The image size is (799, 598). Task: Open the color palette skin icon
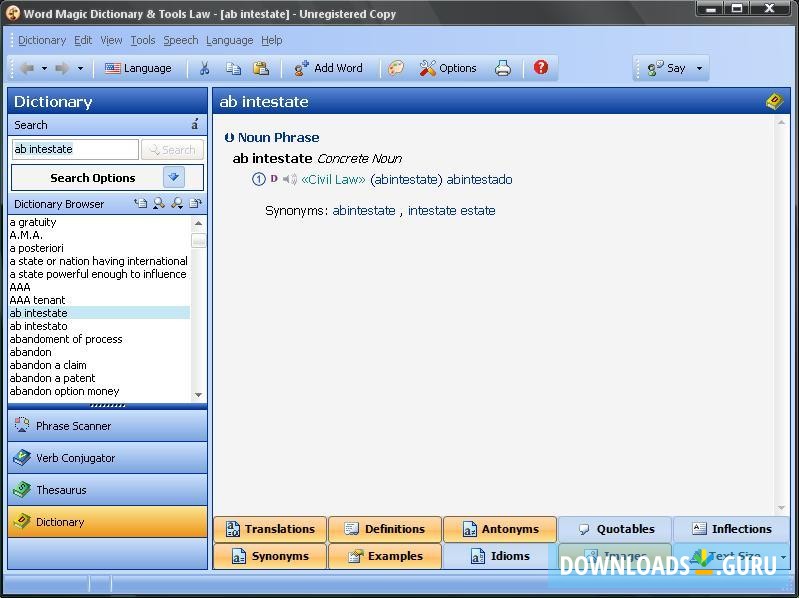(396, 68)
